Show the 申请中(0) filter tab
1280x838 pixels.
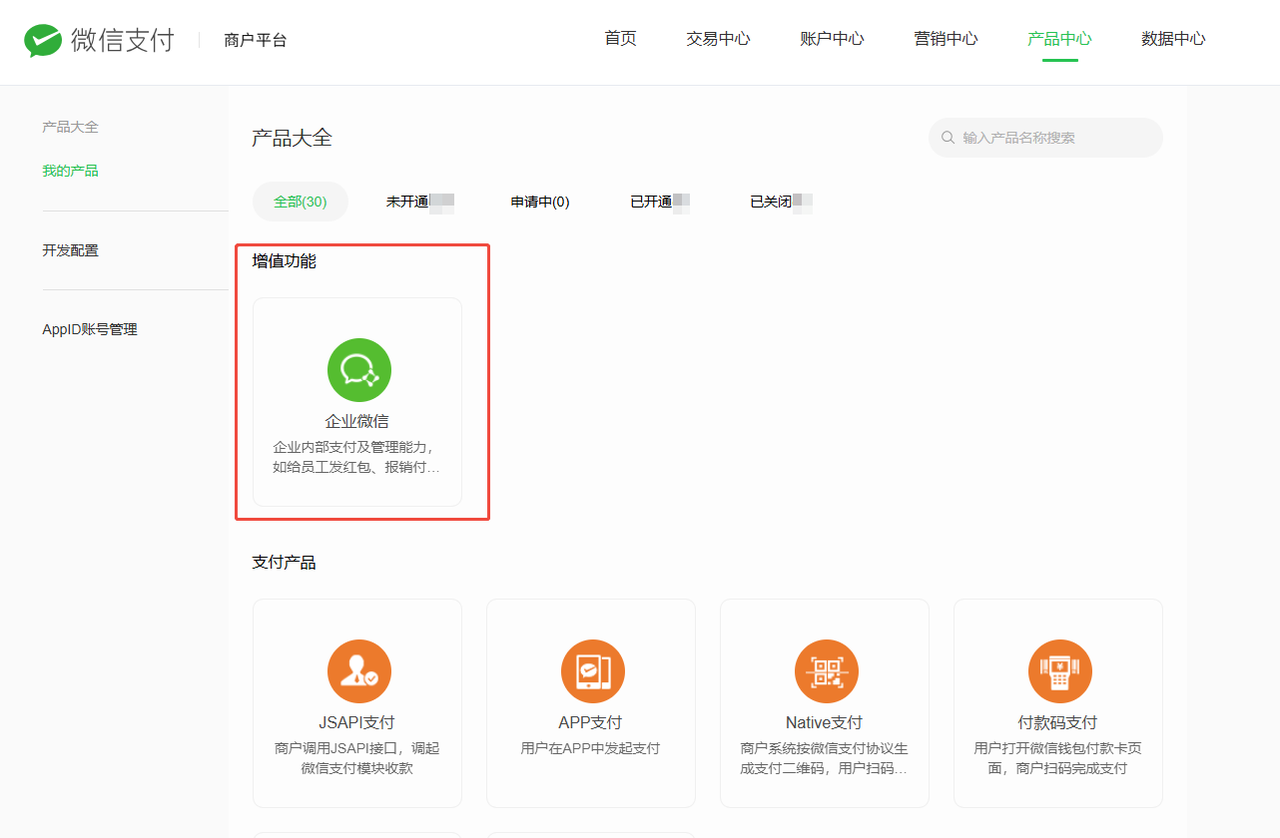(540, 202)
